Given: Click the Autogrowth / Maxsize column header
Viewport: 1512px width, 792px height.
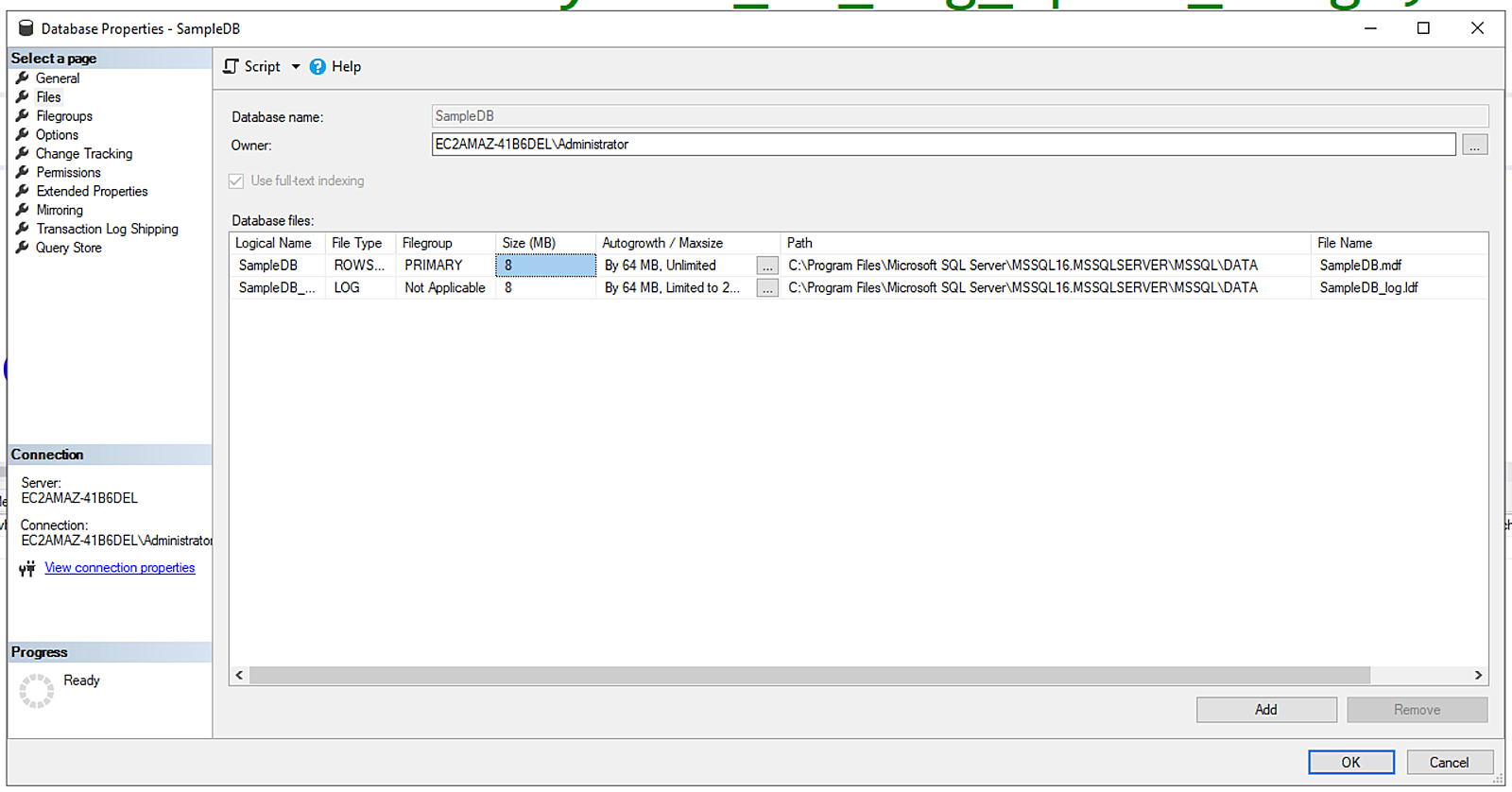Looking at the screenshot, I should 688,243.
